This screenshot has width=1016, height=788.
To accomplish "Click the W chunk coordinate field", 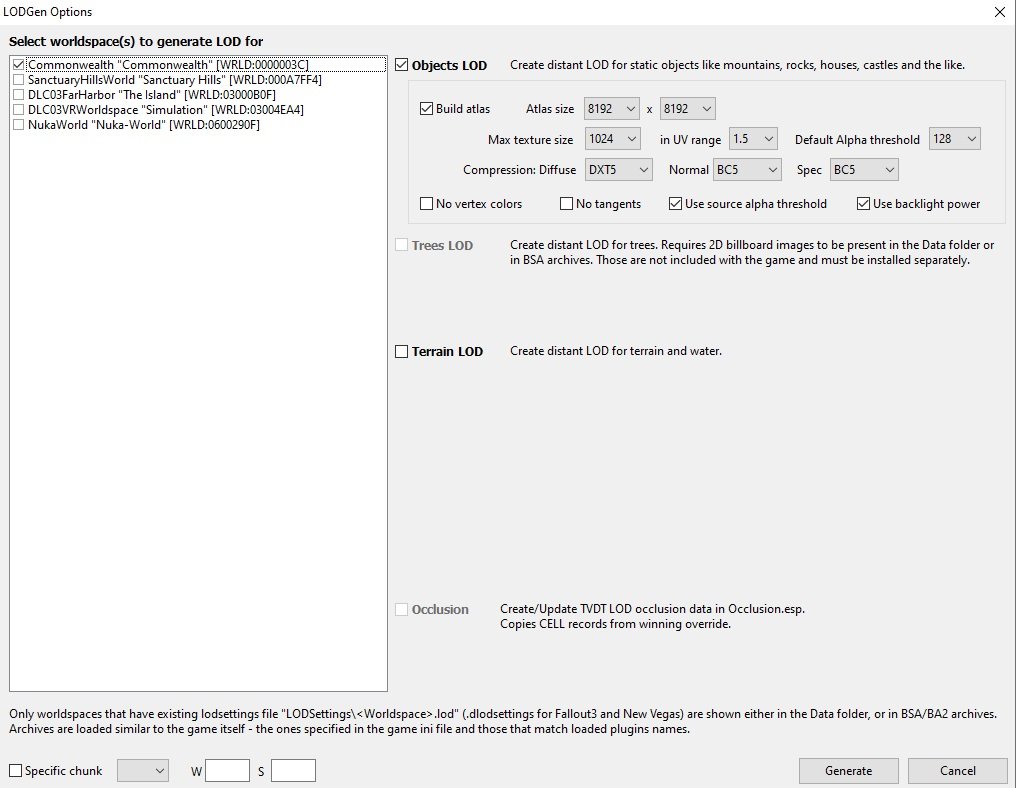I will tap(227, 771).
